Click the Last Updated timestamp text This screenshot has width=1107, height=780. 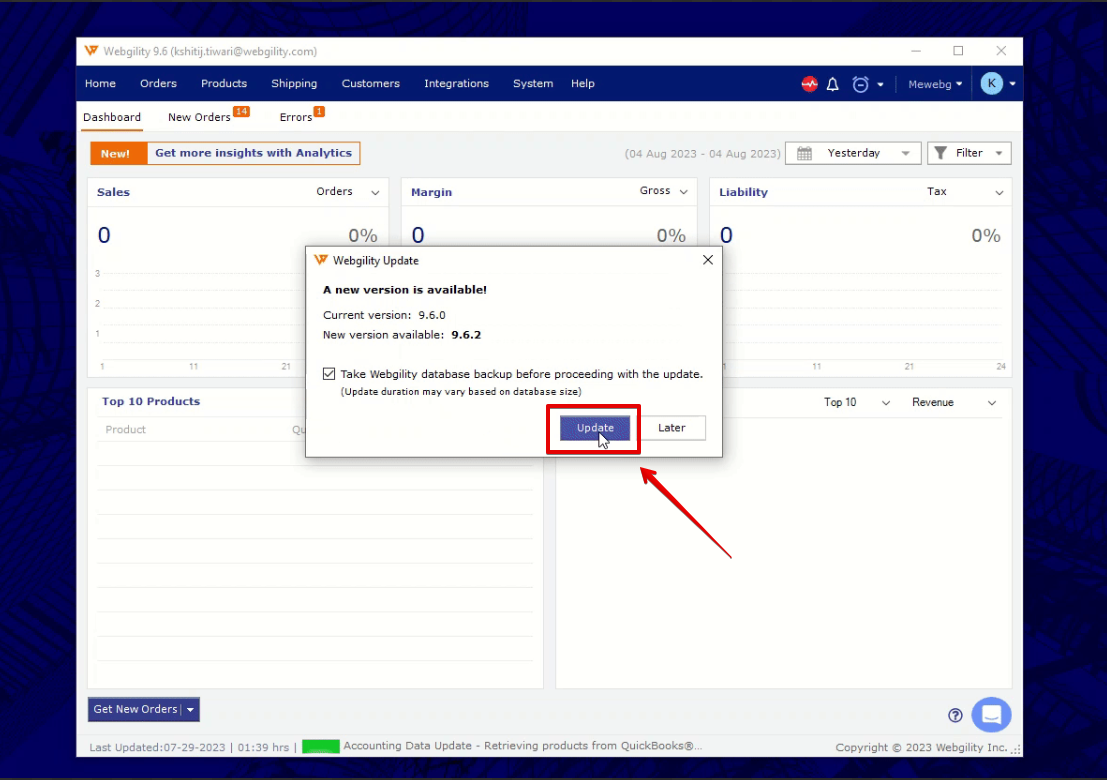click(x=189, y=747)
